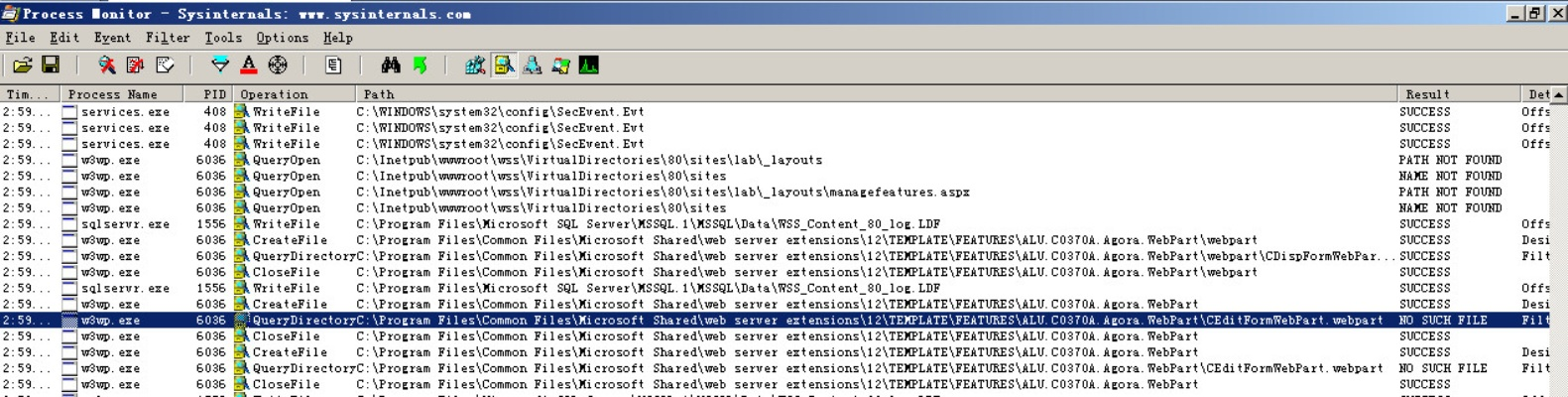Viewport: 1568px width, 397px height.
Task: Click first services.exe process icon
Action: point(69,112)
